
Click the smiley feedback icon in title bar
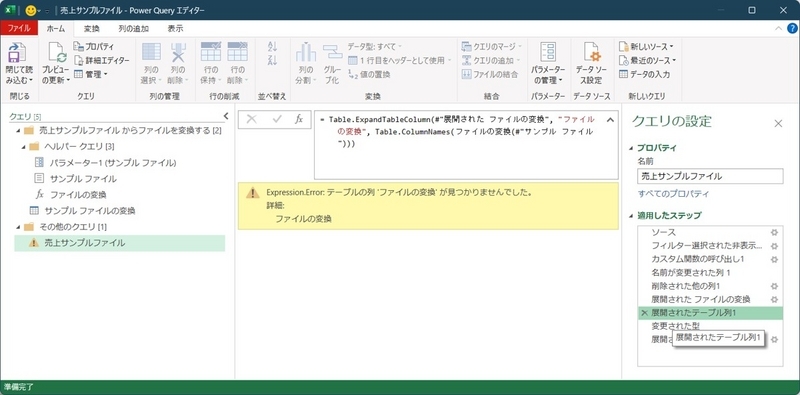pyautogui.click(x=31, y=10)
